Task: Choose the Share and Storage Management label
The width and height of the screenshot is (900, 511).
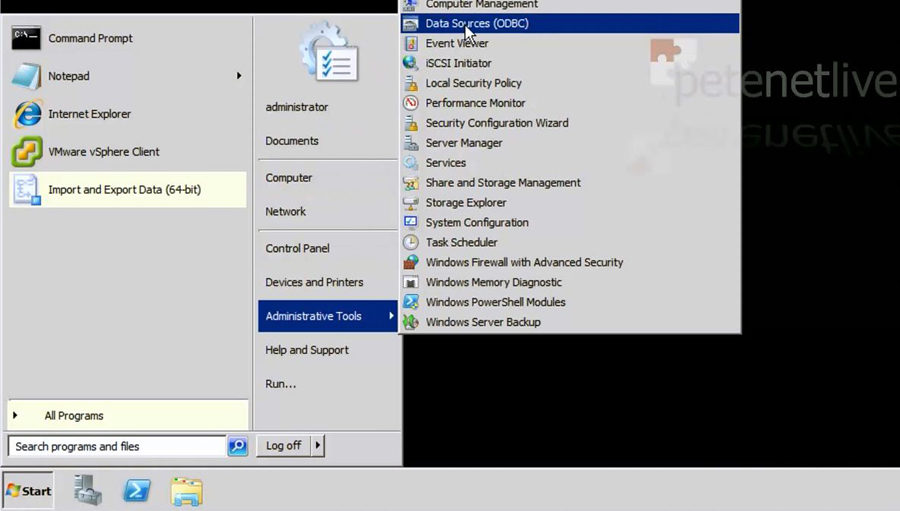Action: pyautogui.click(x=503, y=183)
